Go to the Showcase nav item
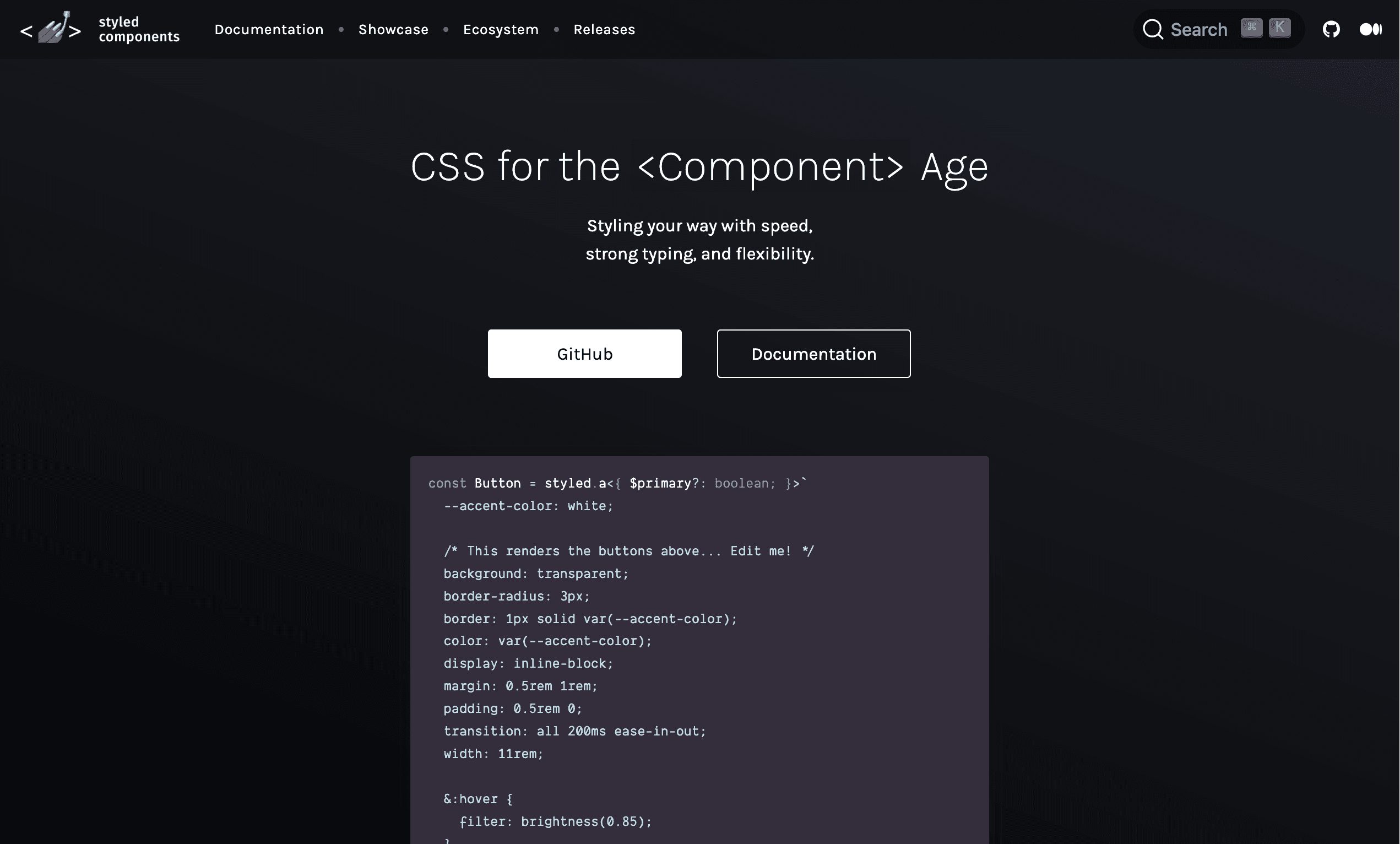 pos(393,29)
